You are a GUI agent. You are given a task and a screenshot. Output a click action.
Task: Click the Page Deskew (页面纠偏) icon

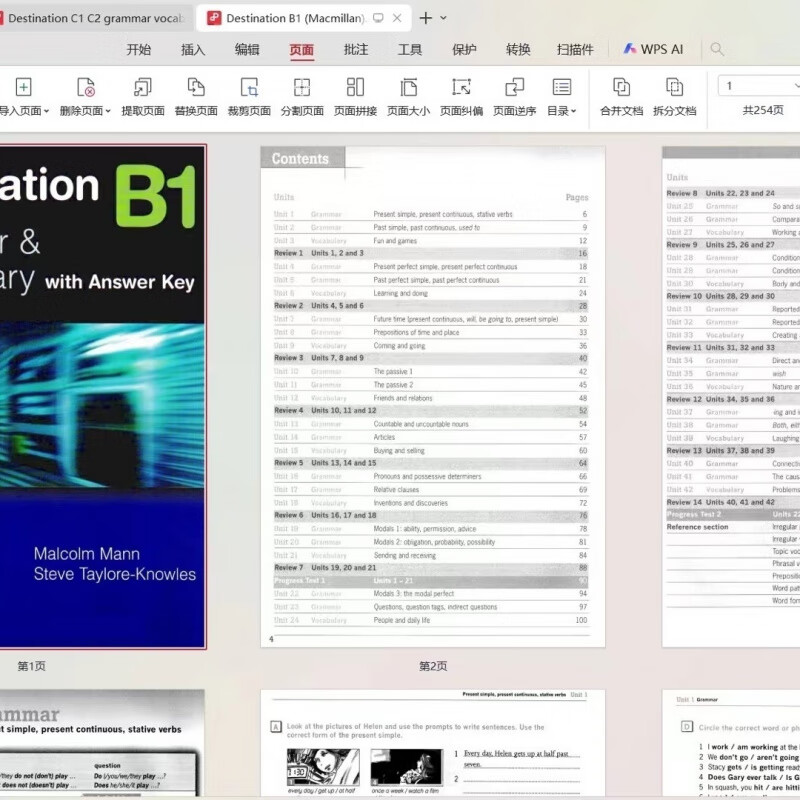tap(461, 87)
